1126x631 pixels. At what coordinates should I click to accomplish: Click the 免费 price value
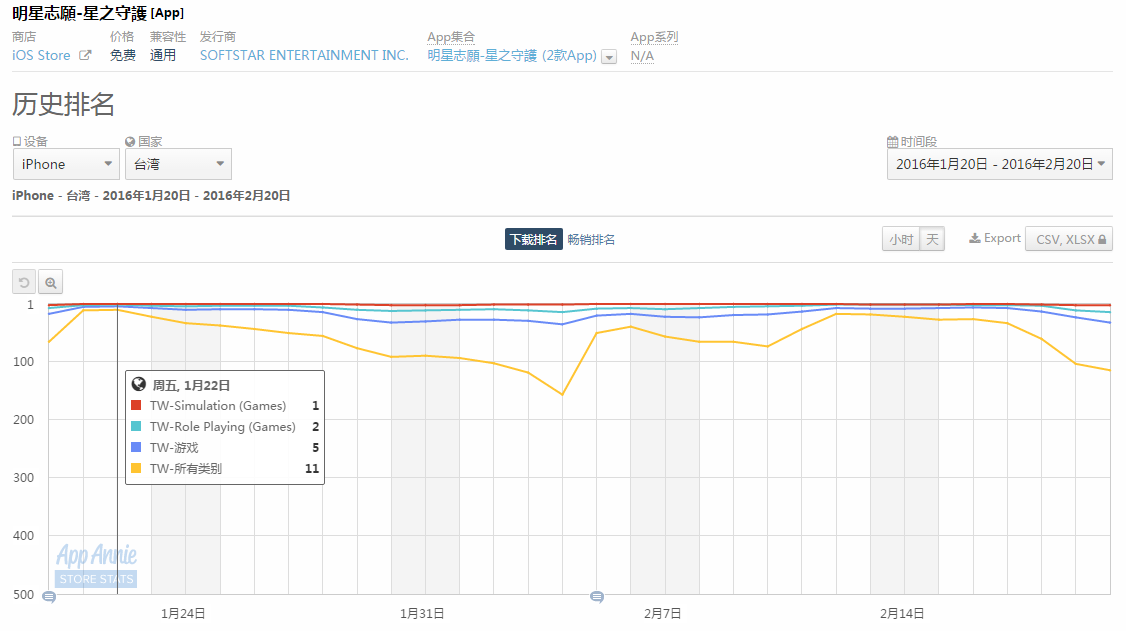click(123, 55)
